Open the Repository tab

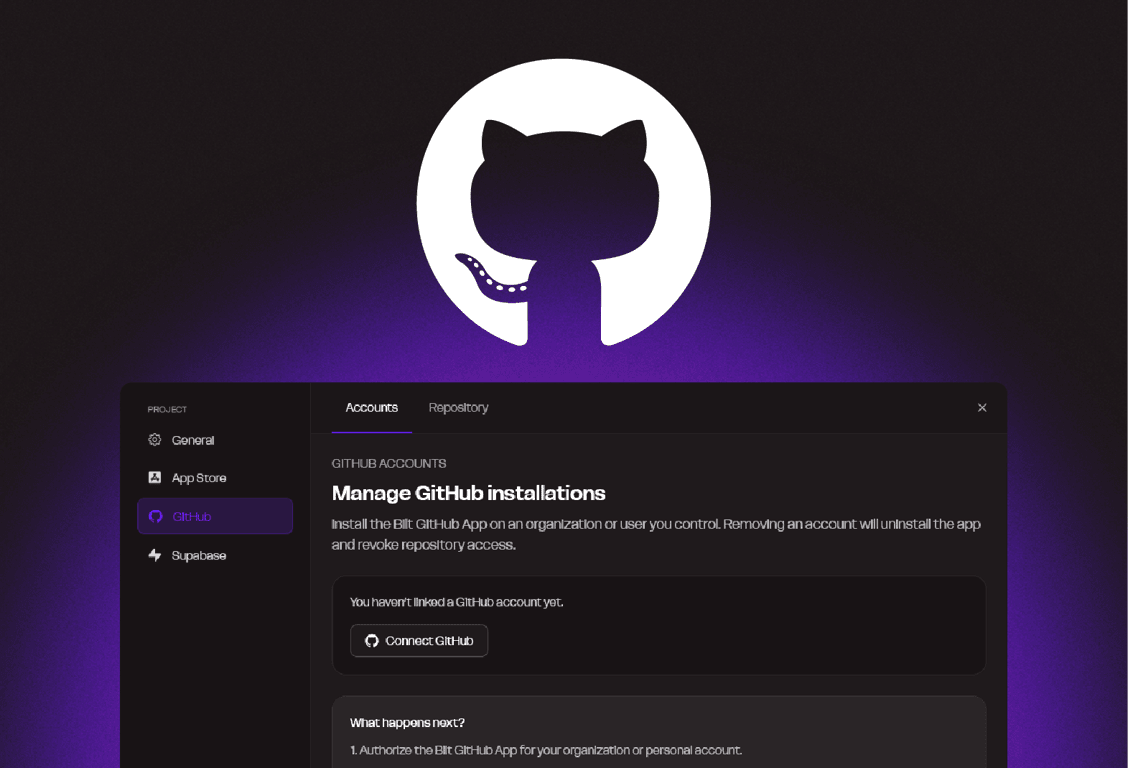[x=458, y=408]
